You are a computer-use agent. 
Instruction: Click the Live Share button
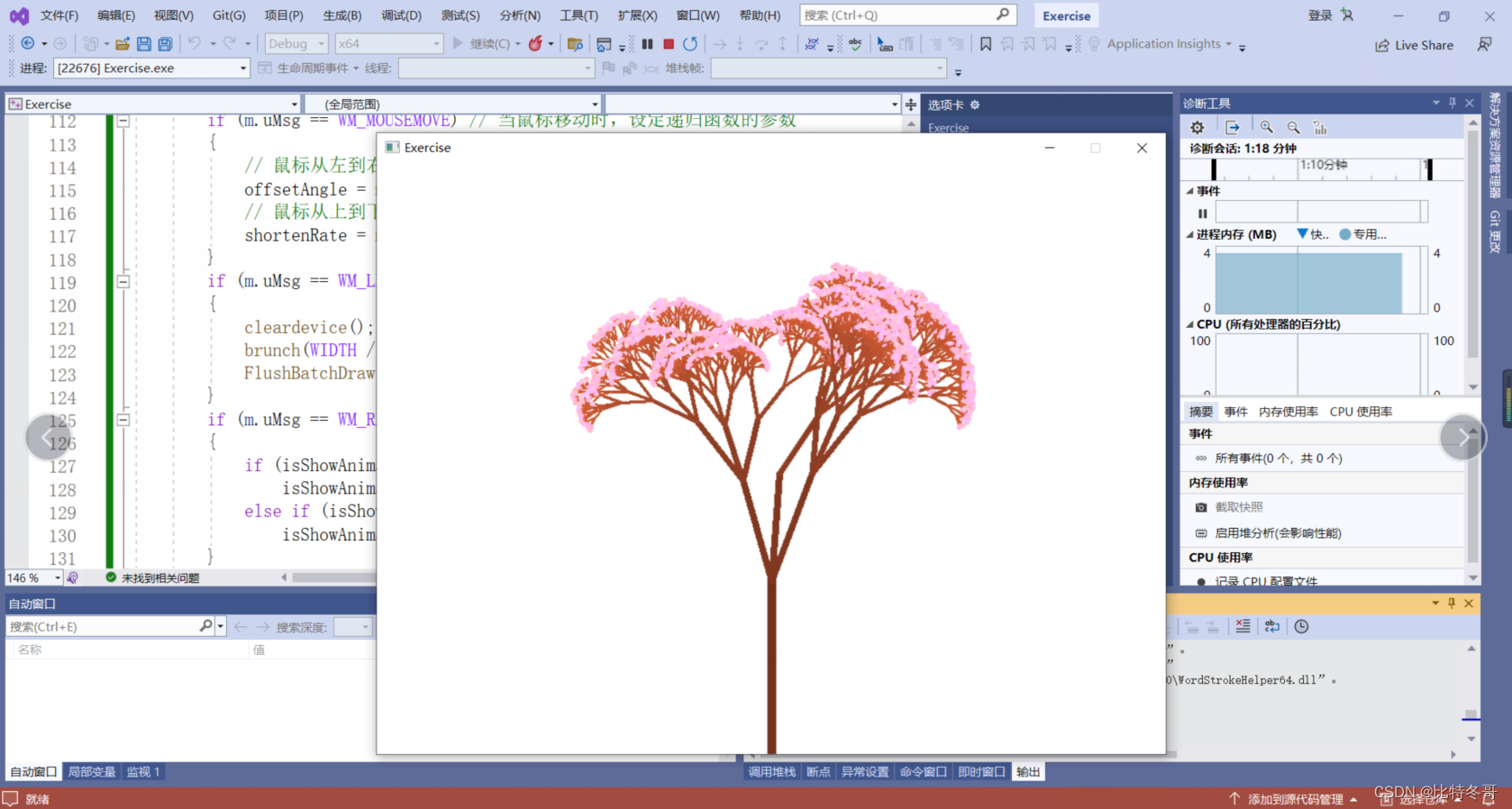[x=1414, y=45]
